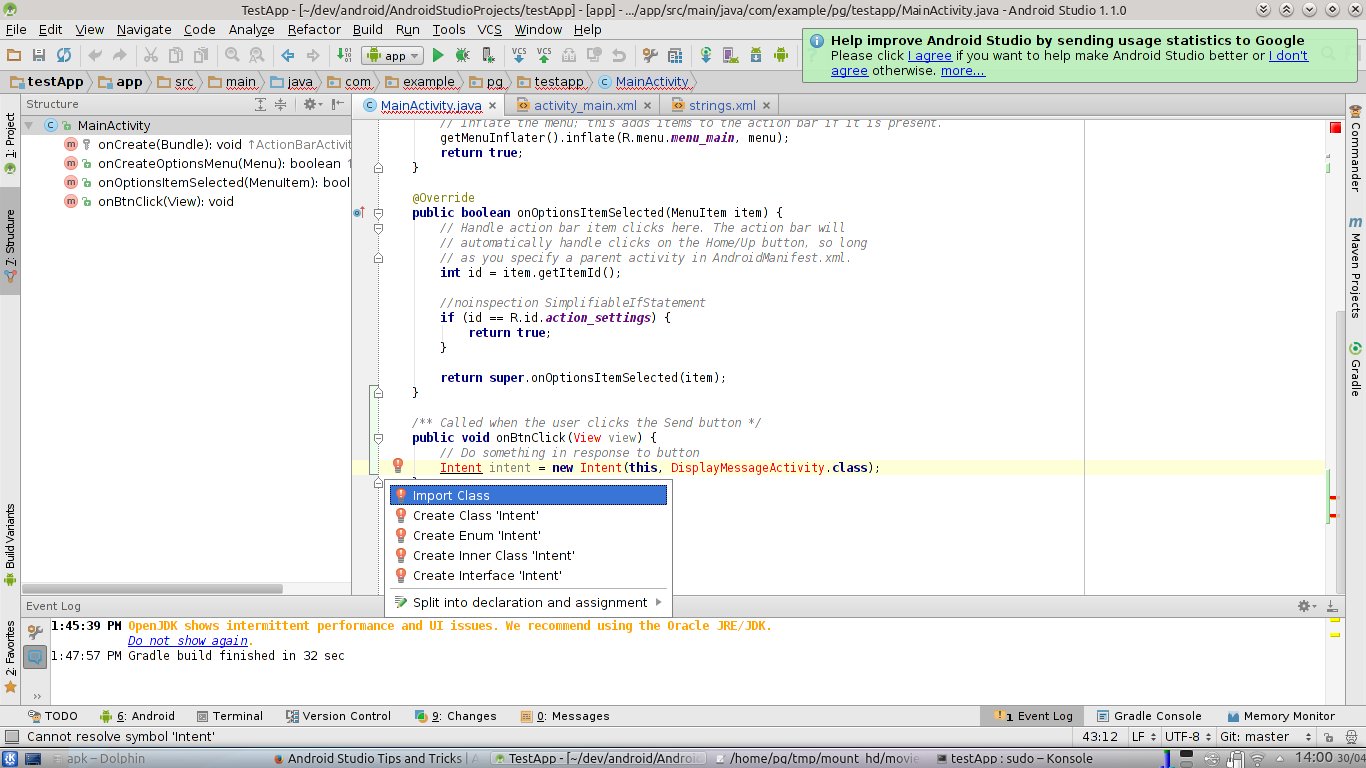1366x768 pixels.
Task: Click the Expand All icon in Structure panel
Action: pos(261,104)
